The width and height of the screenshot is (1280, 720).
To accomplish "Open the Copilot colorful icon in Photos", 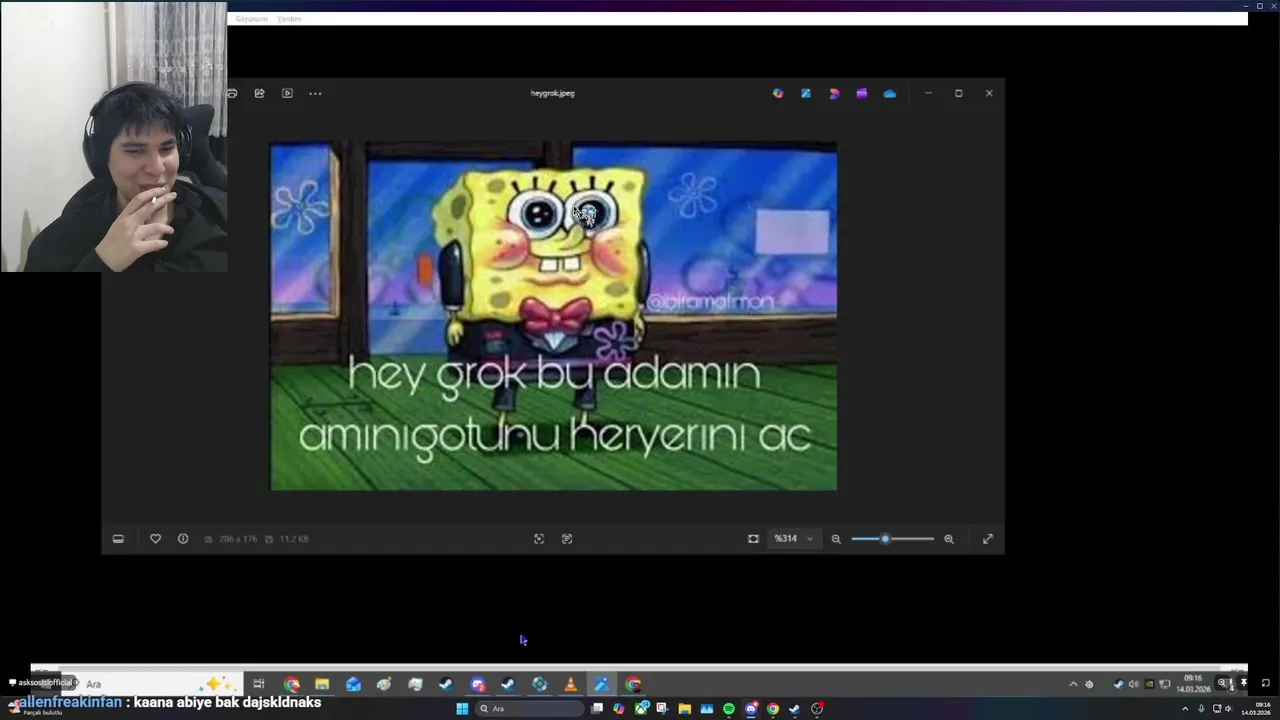I will pyautogui.click(x=778, y=93).
